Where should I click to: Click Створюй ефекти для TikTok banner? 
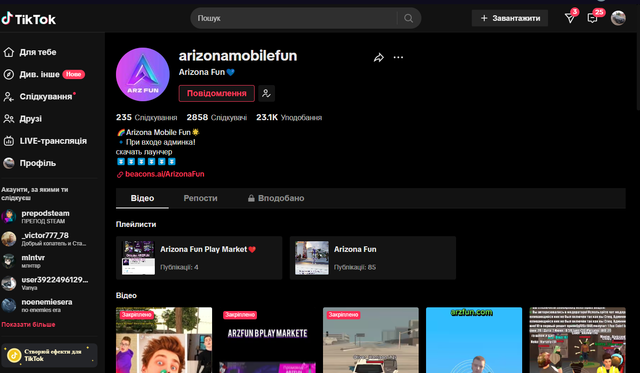tap(49, 355)
